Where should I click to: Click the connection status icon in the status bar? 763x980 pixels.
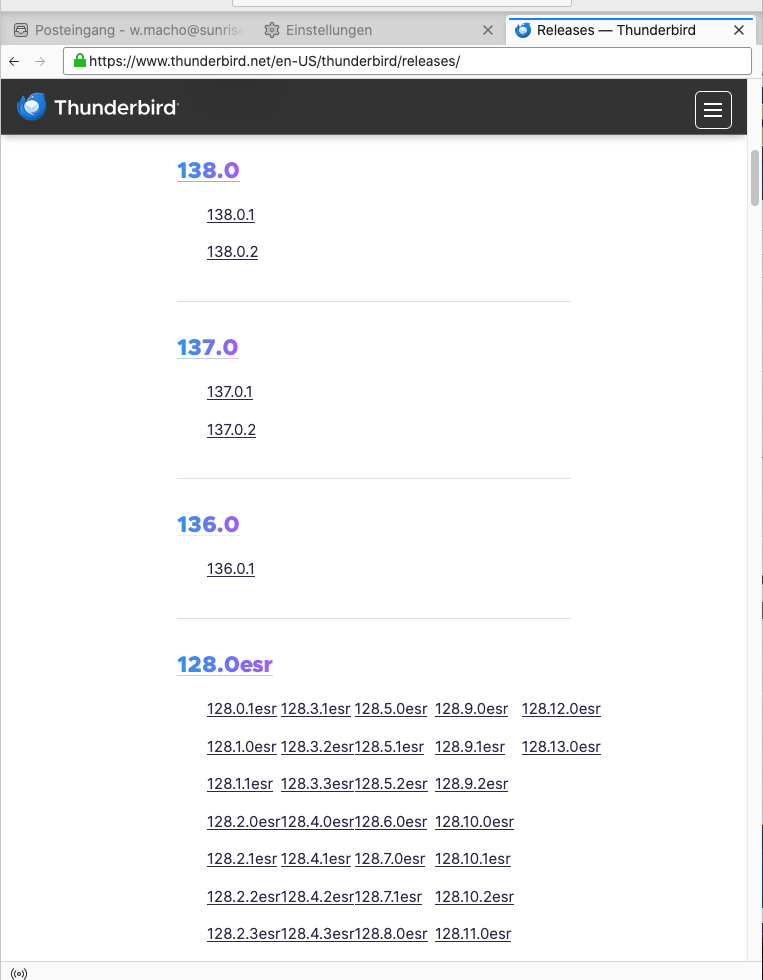click(x=19, y=972)
